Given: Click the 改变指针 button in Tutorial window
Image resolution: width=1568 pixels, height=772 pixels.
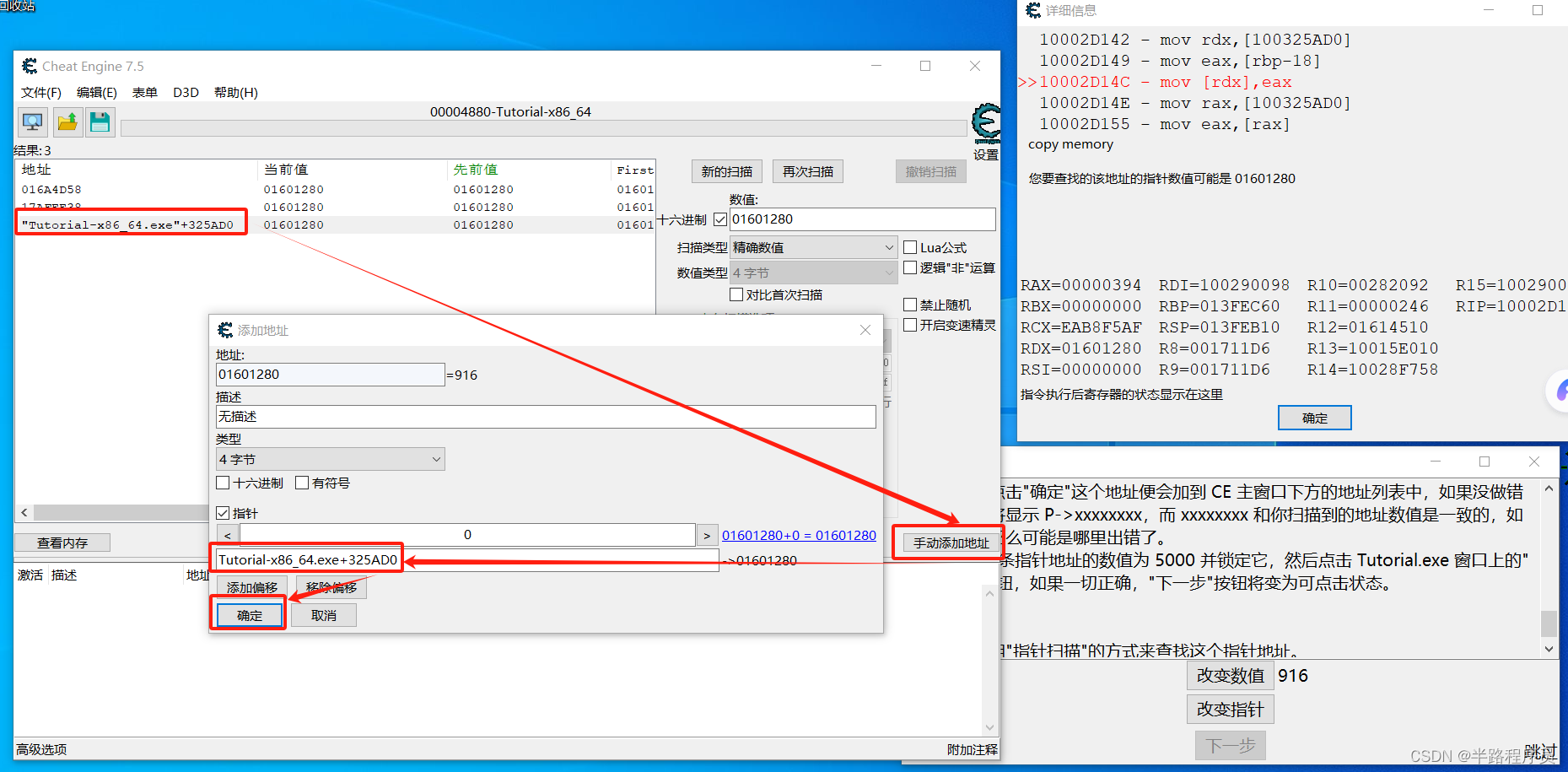Looking at the screenshot, I should click(x=1231, y=710).
